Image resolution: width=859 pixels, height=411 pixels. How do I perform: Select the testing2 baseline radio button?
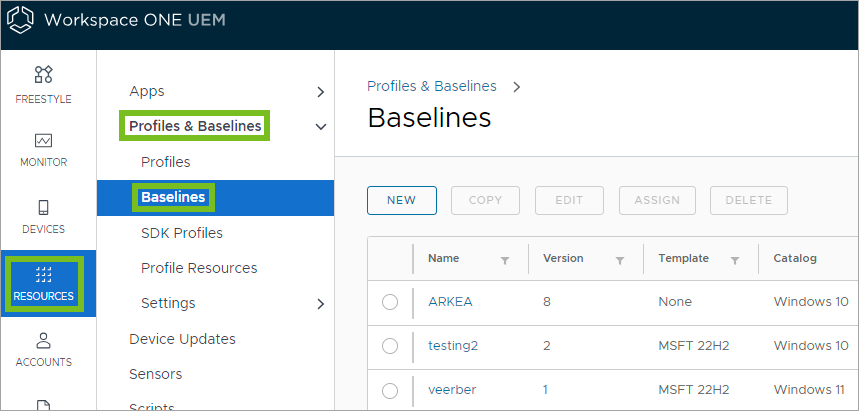click(x=390, y=346)
